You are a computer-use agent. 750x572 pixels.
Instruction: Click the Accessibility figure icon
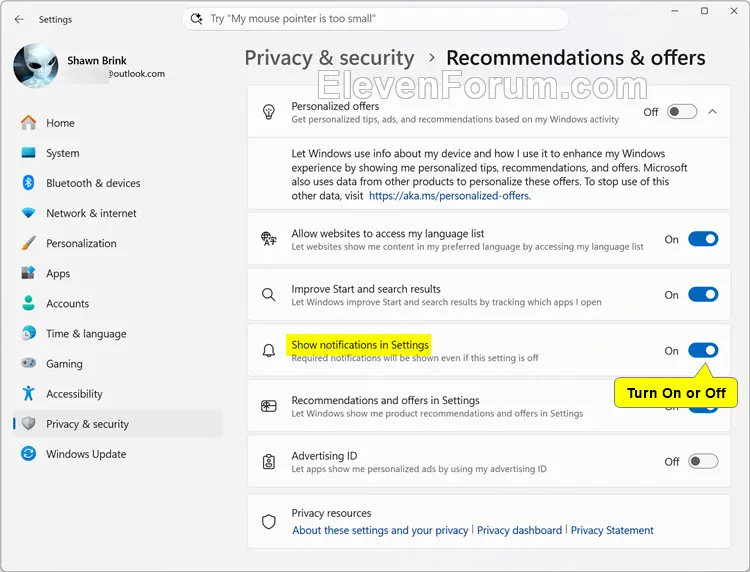29,393
